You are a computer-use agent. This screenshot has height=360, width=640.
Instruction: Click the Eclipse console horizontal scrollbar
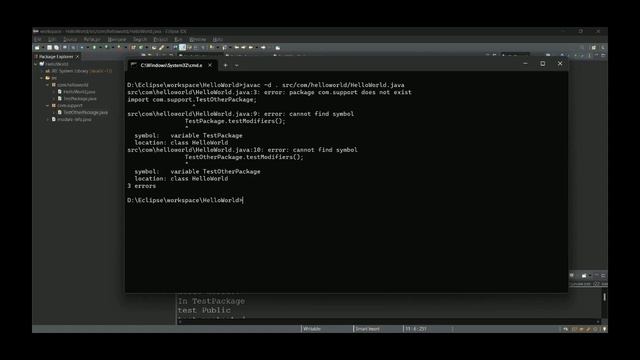point(390,322)
